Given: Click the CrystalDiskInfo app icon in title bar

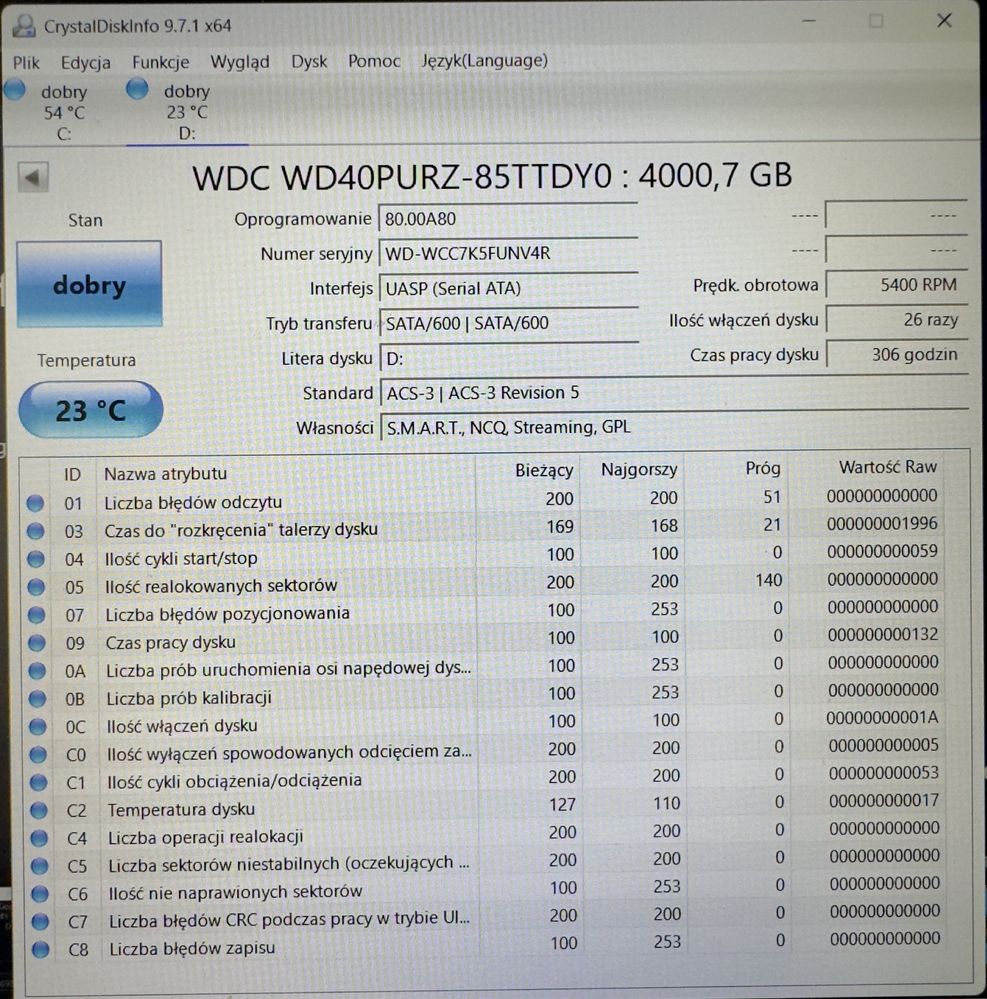Looking at the screenshot, I should (x=24, y=26).
